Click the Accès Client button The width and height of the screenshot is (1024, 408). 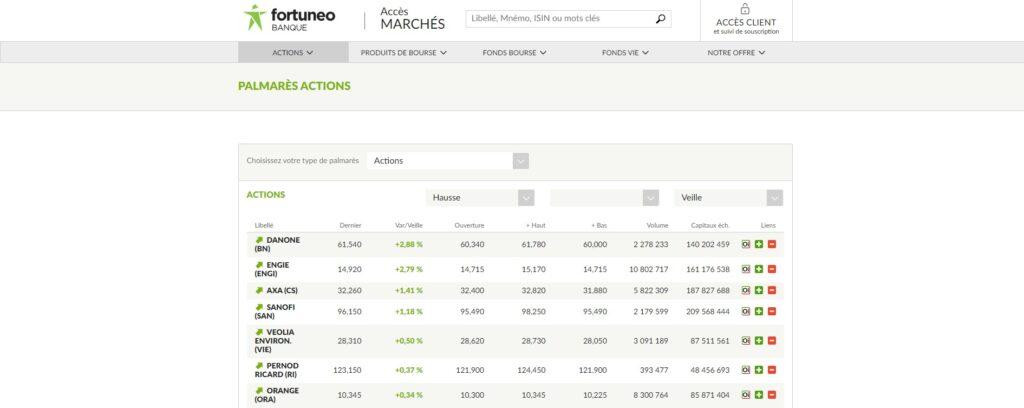coord(746,20)
